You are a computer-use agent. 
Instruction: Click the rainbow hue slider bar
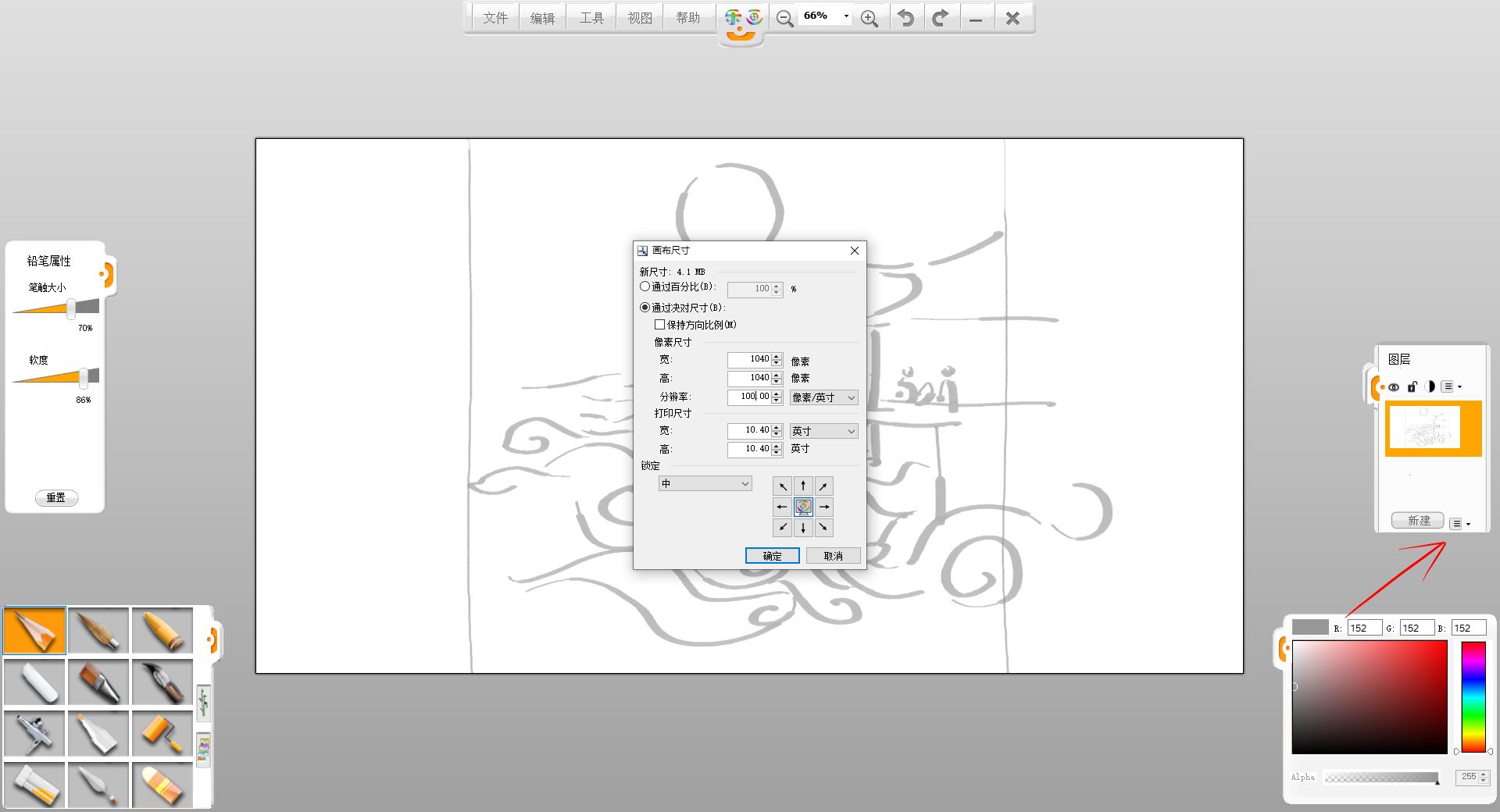(x=1473, y=696)
